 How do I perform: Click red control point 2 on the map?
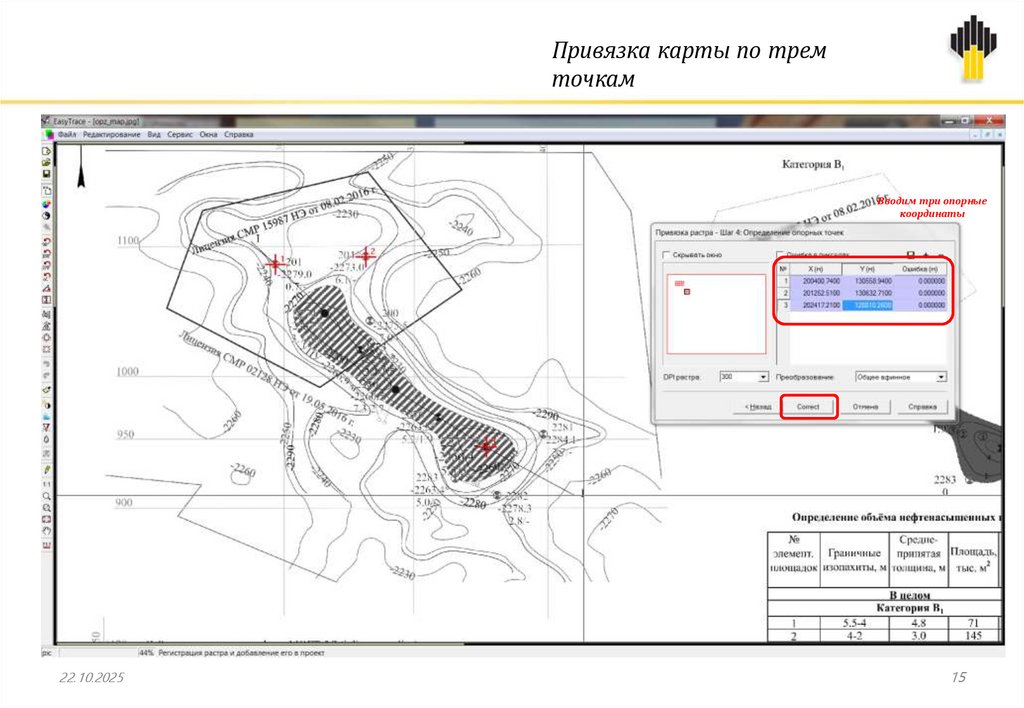pos(366,255)
